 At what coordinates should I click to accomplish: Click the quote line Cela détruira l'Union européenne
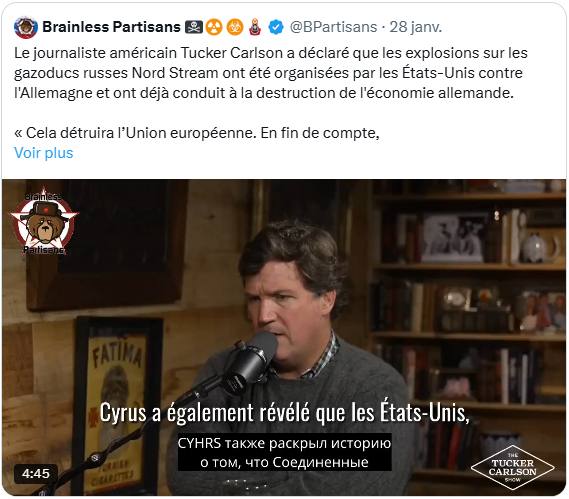coord(197,133)
